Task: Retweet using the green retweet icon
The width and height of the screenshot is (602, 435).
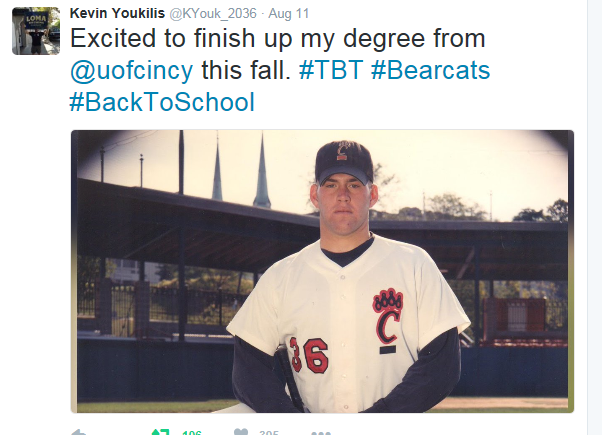Action: pos(160,432)
